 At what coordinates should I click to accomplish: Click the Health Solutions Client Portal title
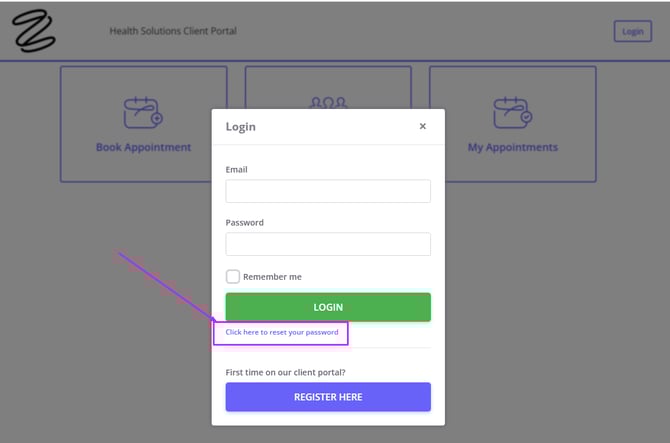pos(173,31)
